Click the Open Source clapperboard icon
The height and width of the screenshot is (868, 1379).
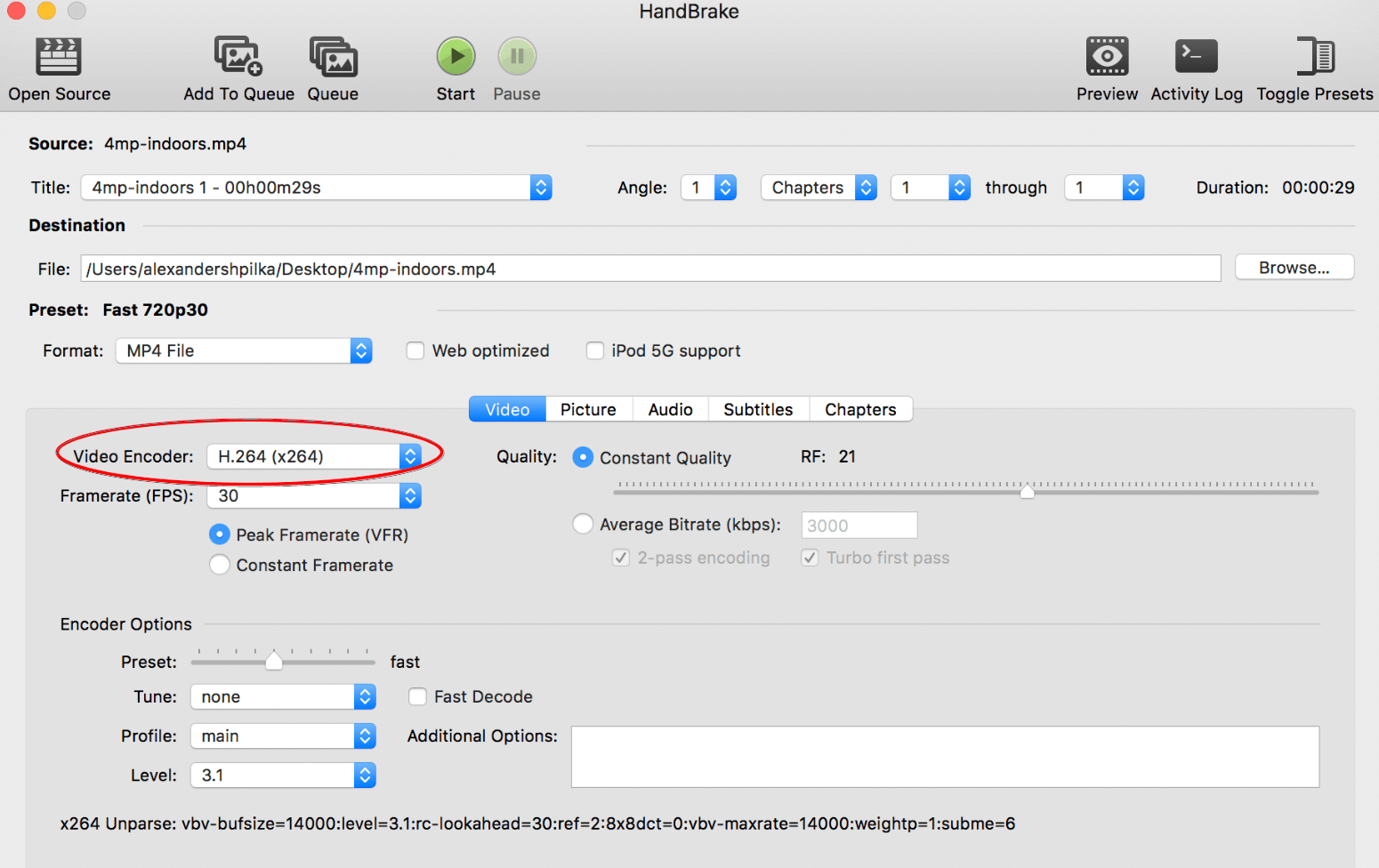[59, 57]
